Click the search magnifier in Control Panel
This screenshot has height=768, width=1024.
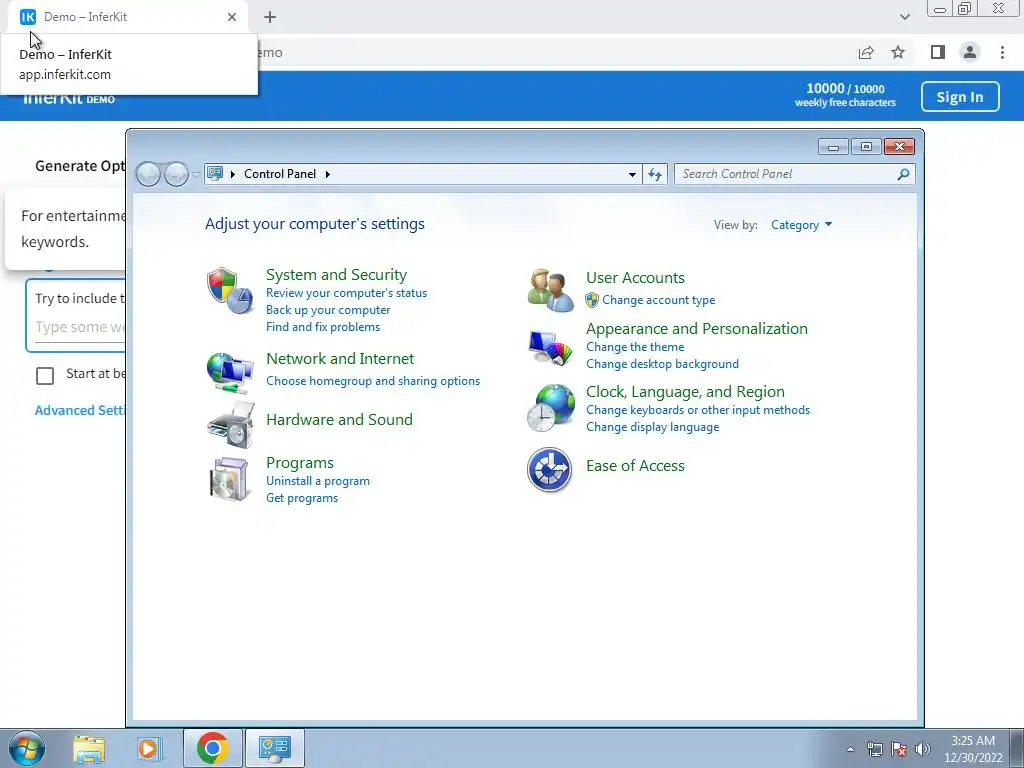point(903,174)
